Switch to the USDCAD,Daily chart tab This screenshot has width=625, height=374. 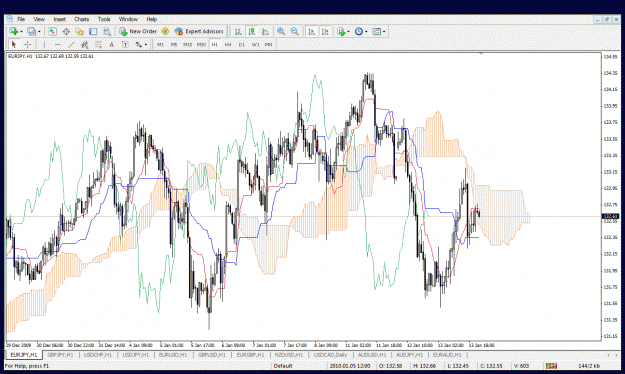pos(330,355)
